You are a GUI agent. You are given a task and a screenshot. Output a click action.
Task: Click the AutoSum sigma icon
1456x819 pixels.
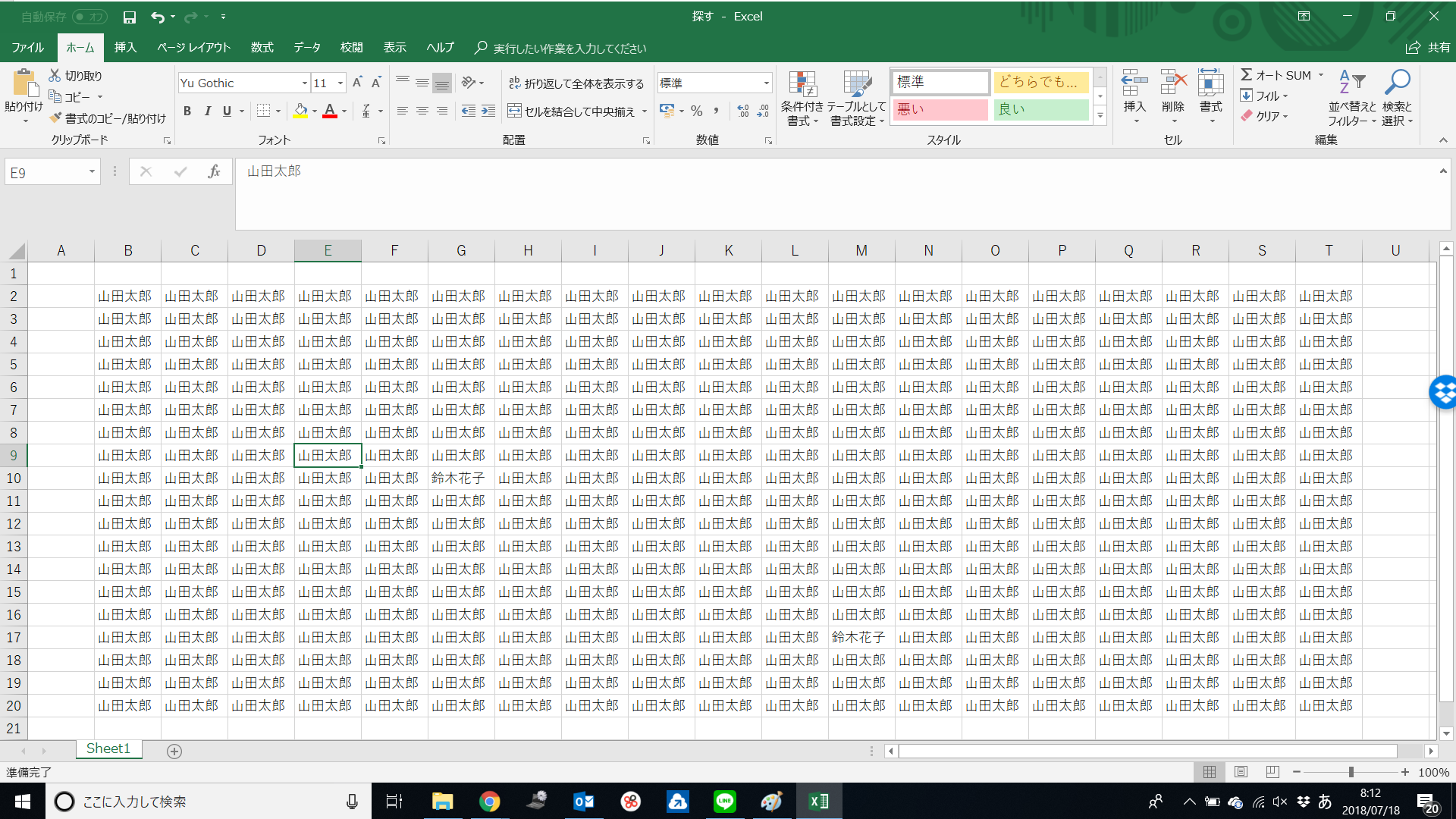click(x=1247, y=75)
